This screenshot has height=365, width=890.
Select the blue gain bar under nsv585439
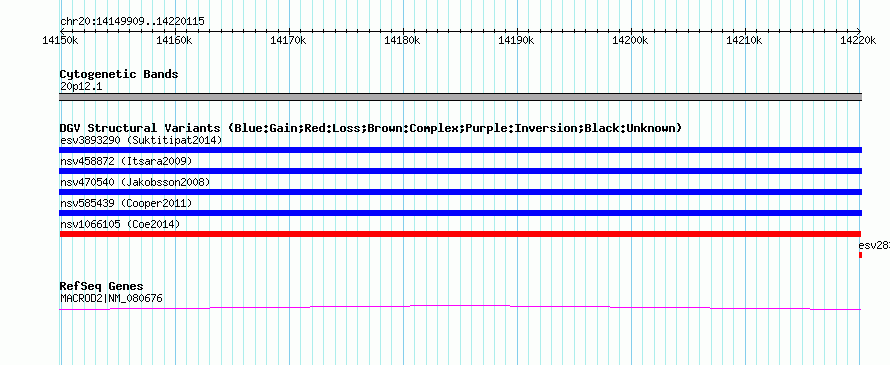click(460, 213)
